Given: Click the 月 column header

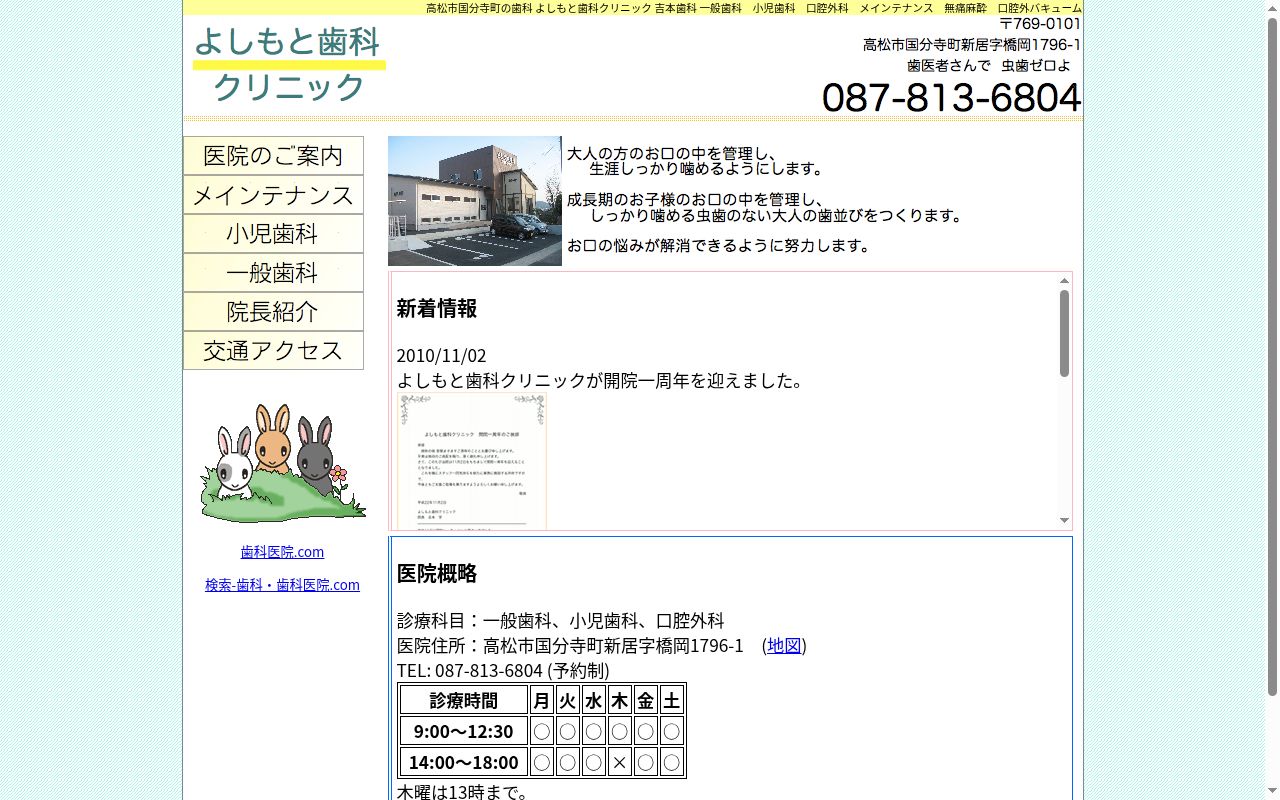Looking at the screenshot, I should click(x=542, y=700).
